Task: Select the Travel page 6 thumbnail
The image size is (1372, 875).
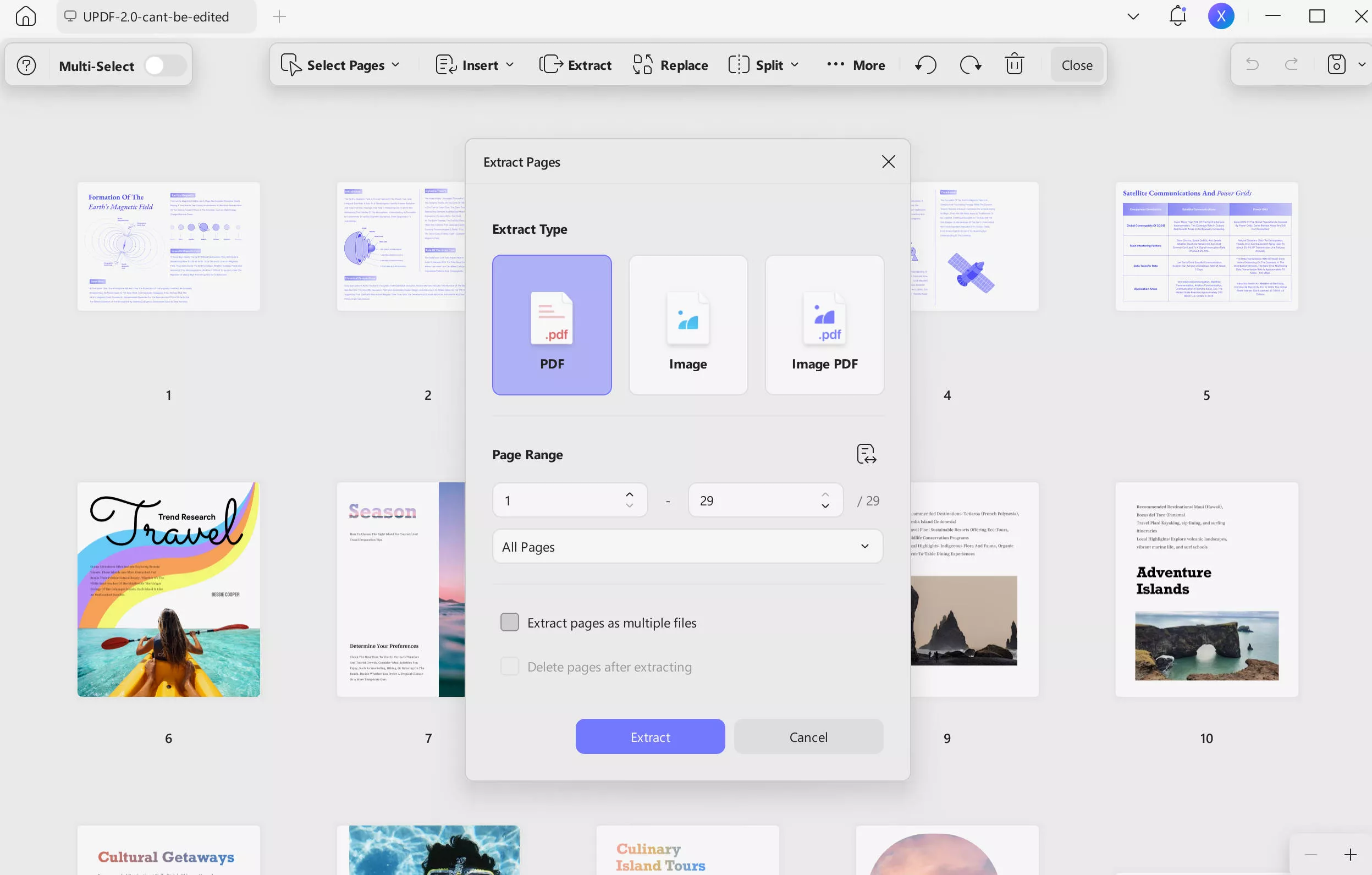Action: (169, 589)
